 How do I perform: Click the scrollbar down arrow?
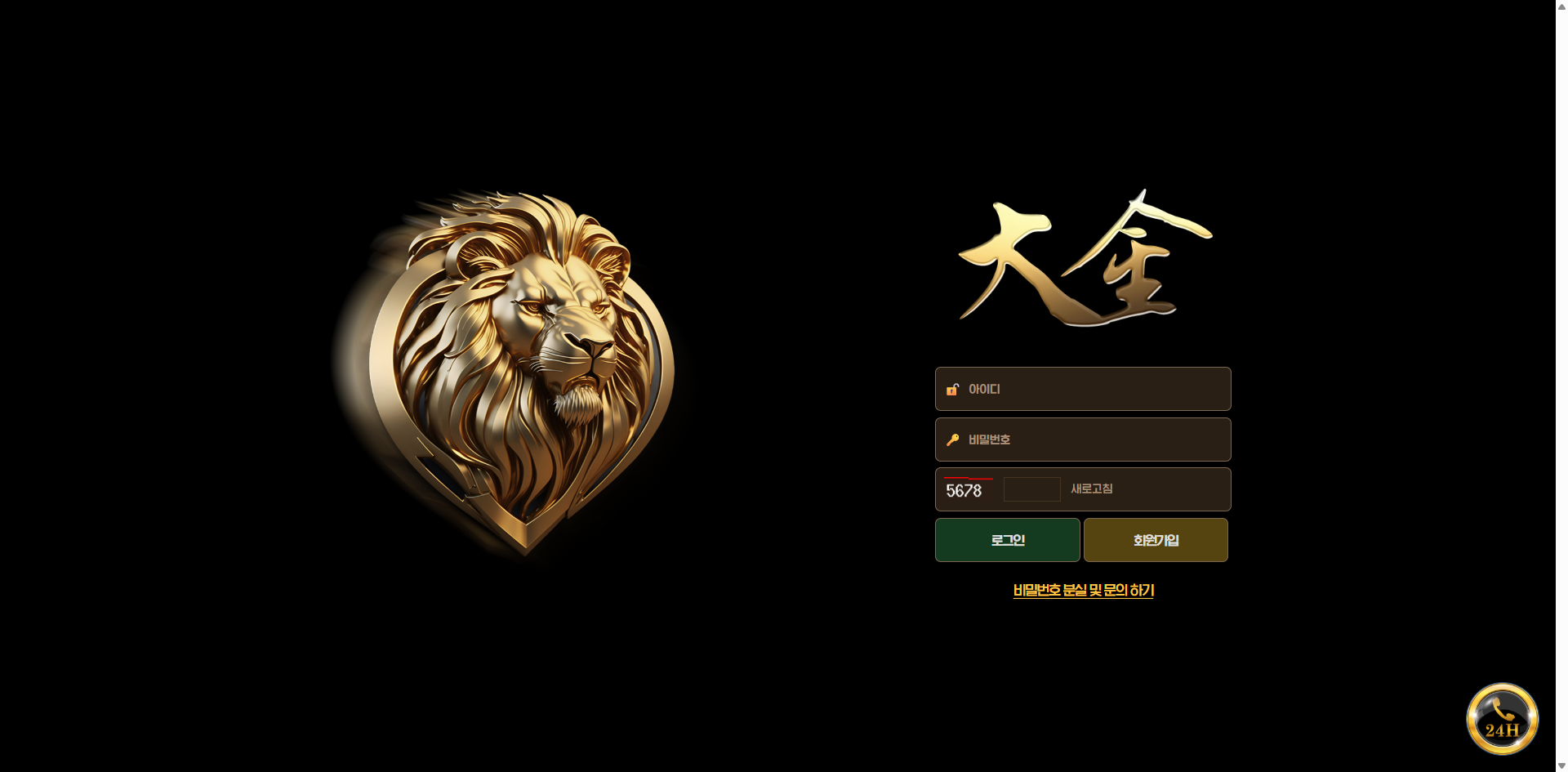coord(1561,766)
